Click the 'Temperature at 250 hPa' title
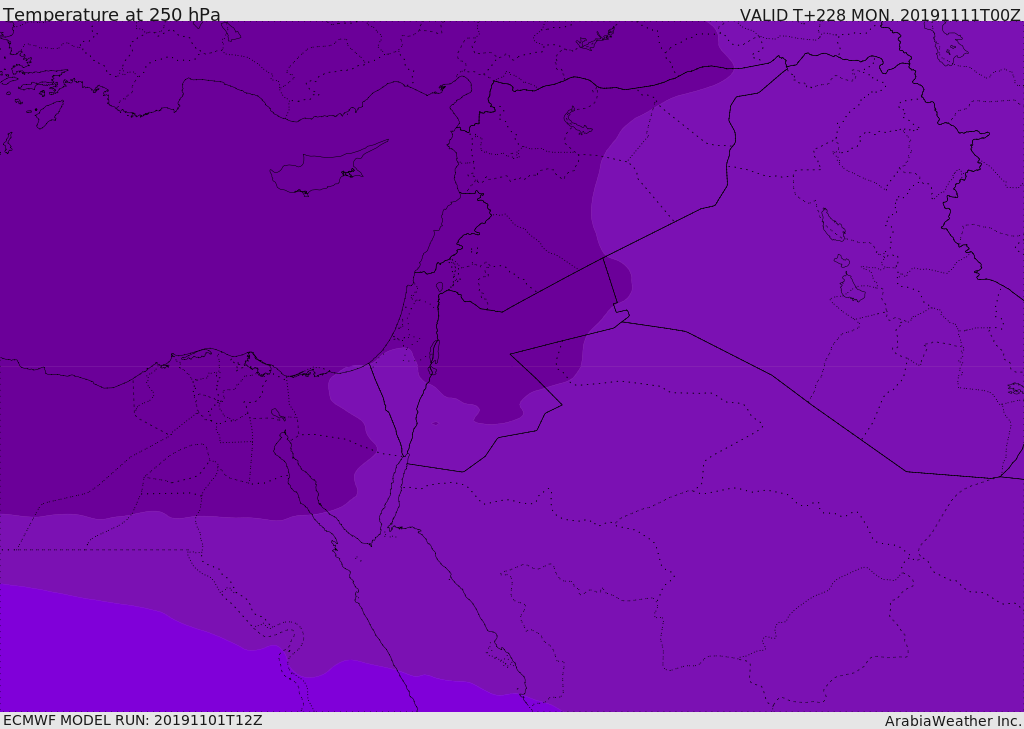Screen dimensions: 1024x729 point(112,14)
